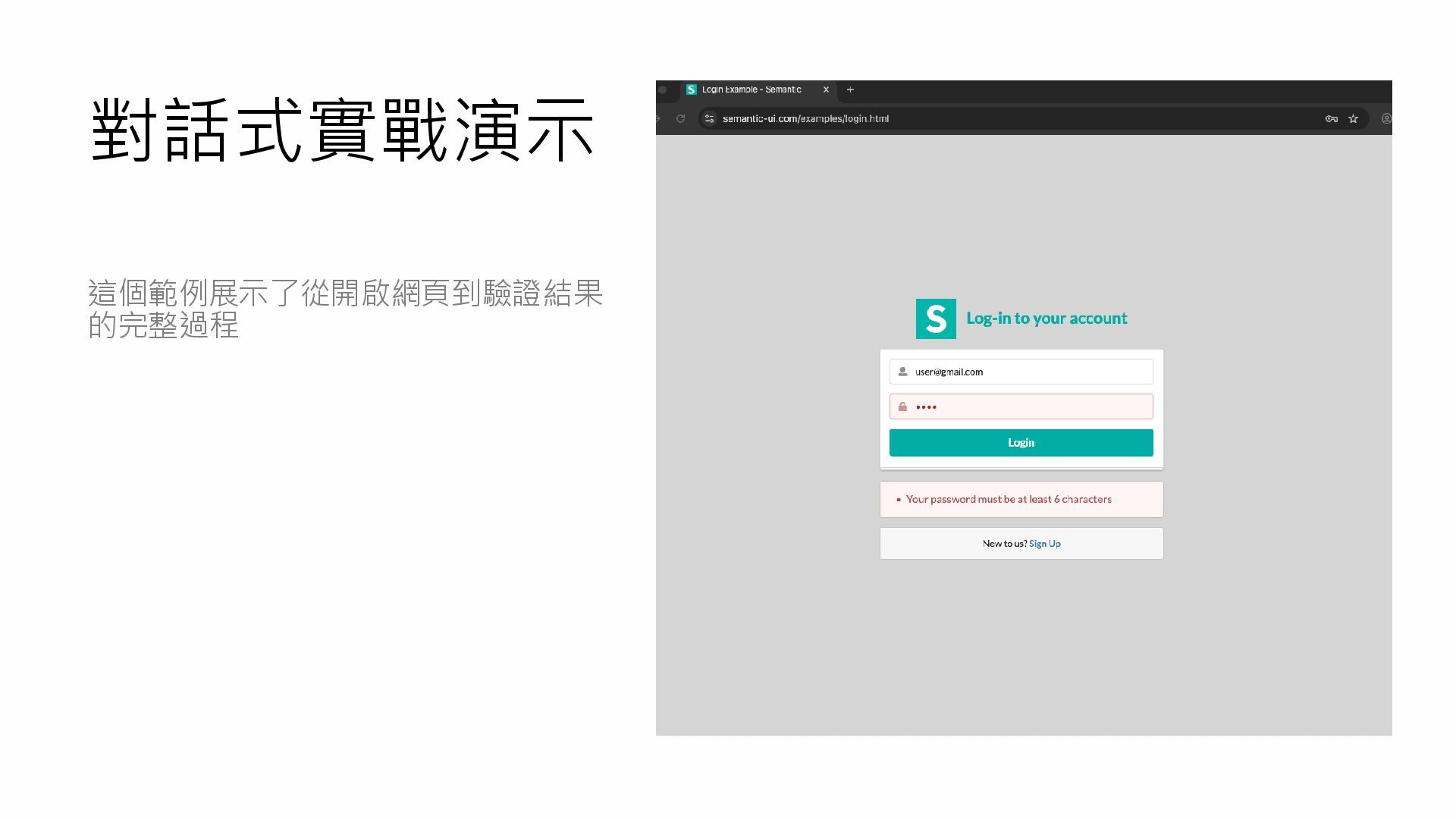Click the password length error message
The image size is (1456, 819).
(x=1008, y=499)
